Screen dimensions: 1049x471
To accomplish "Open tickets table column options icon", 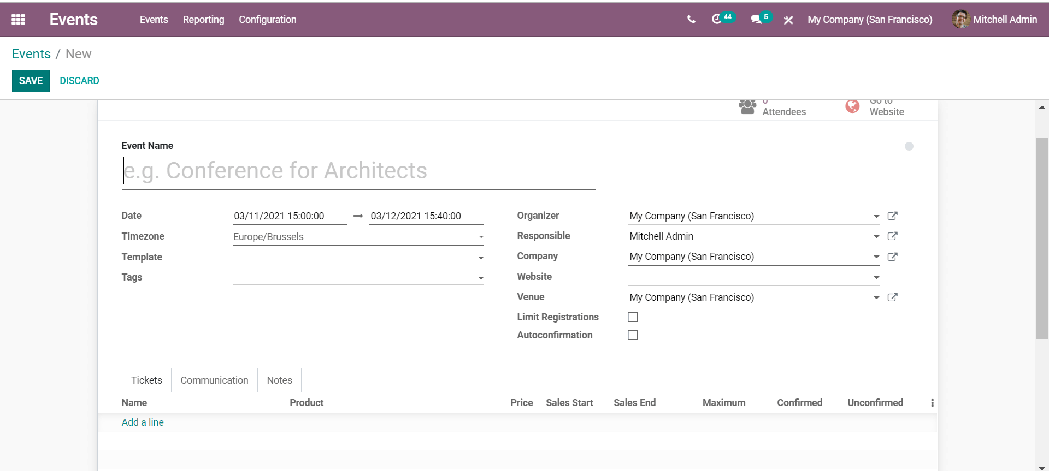I will click(x=932, y=403).
